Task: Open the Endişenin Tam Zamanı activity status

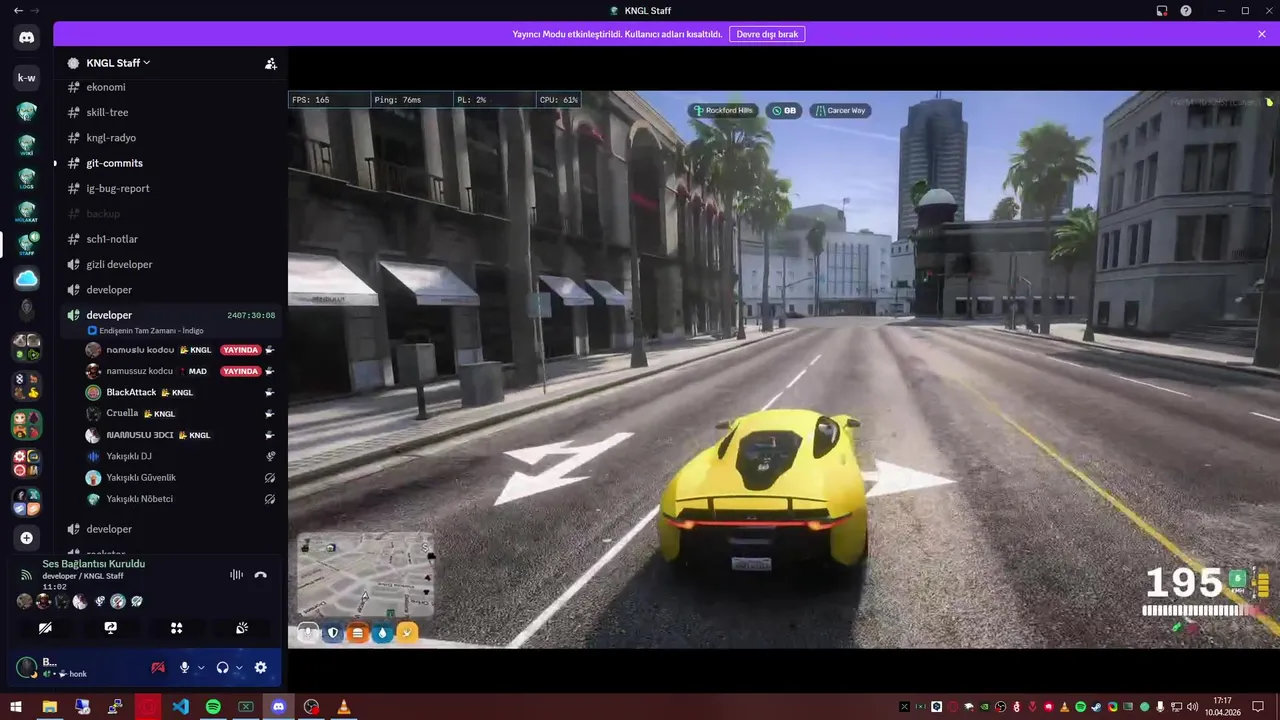Action: tap(145, 330)
